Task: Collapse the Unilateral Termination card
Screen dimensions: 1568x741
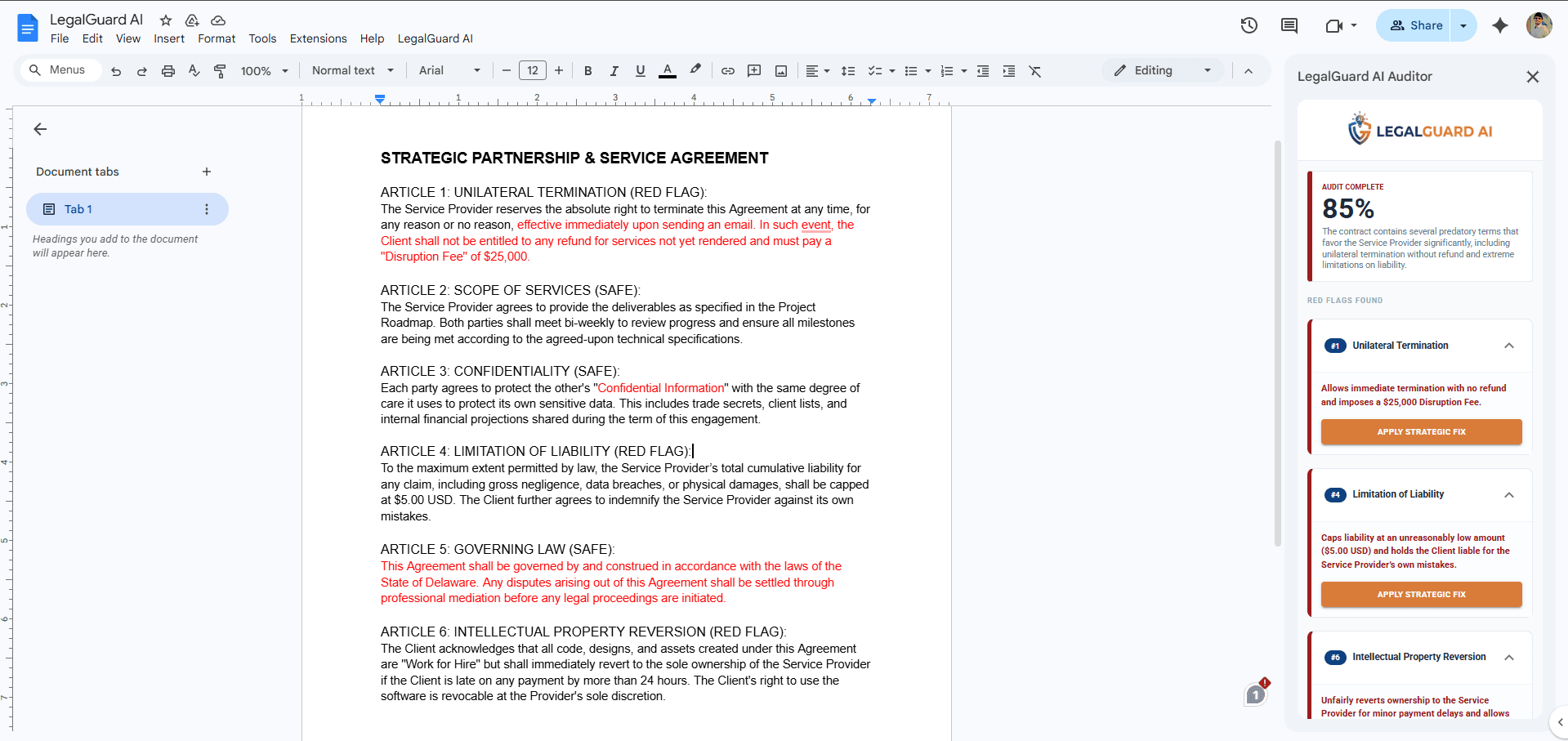Action: pyautogui.click(x=1509, y=346)
